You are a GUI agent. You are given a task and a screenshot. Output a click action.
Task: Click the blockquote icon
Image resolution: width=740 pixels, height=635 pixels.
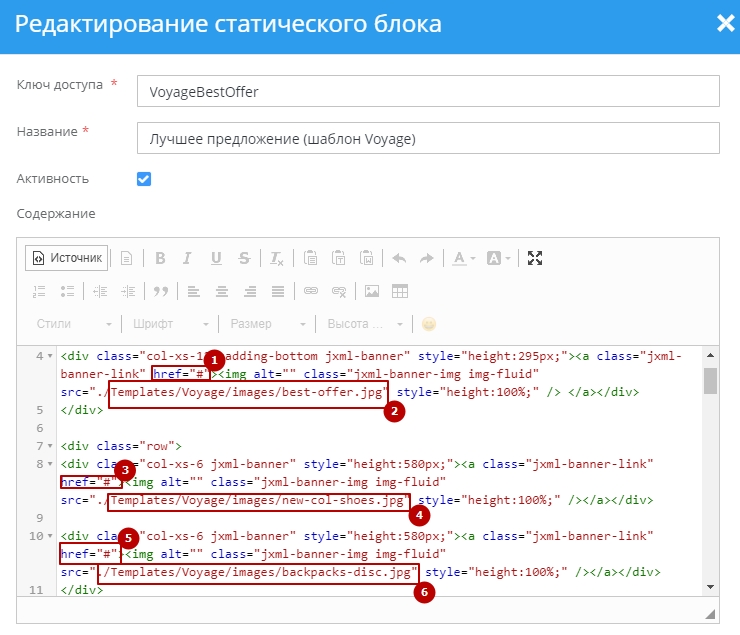click(160, 291)
